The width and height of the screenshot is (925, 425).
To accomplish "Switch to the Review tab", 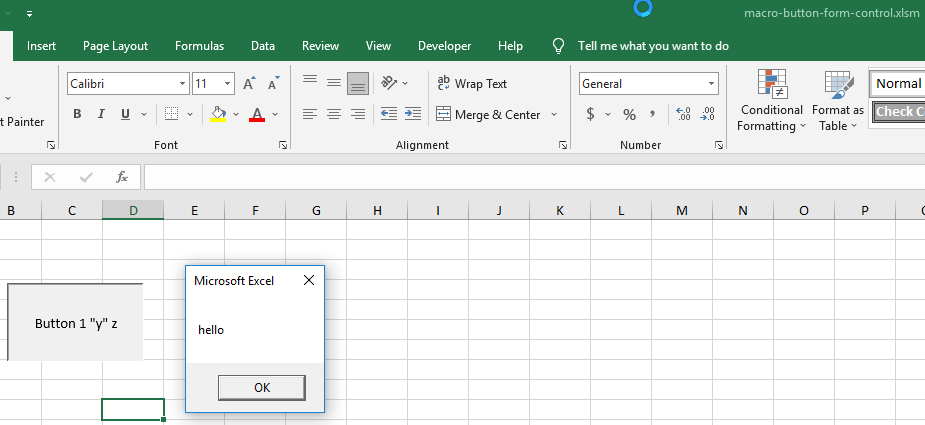I will 320,46.
